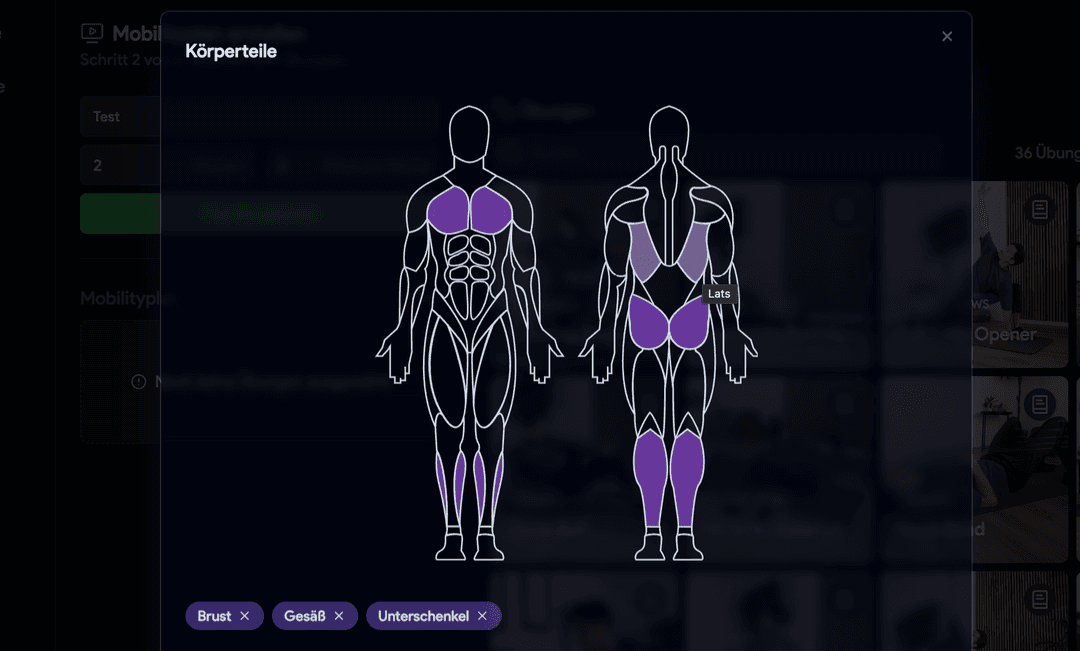Open document icon on middle exercise thumbnail

(x=1040, y=404)
